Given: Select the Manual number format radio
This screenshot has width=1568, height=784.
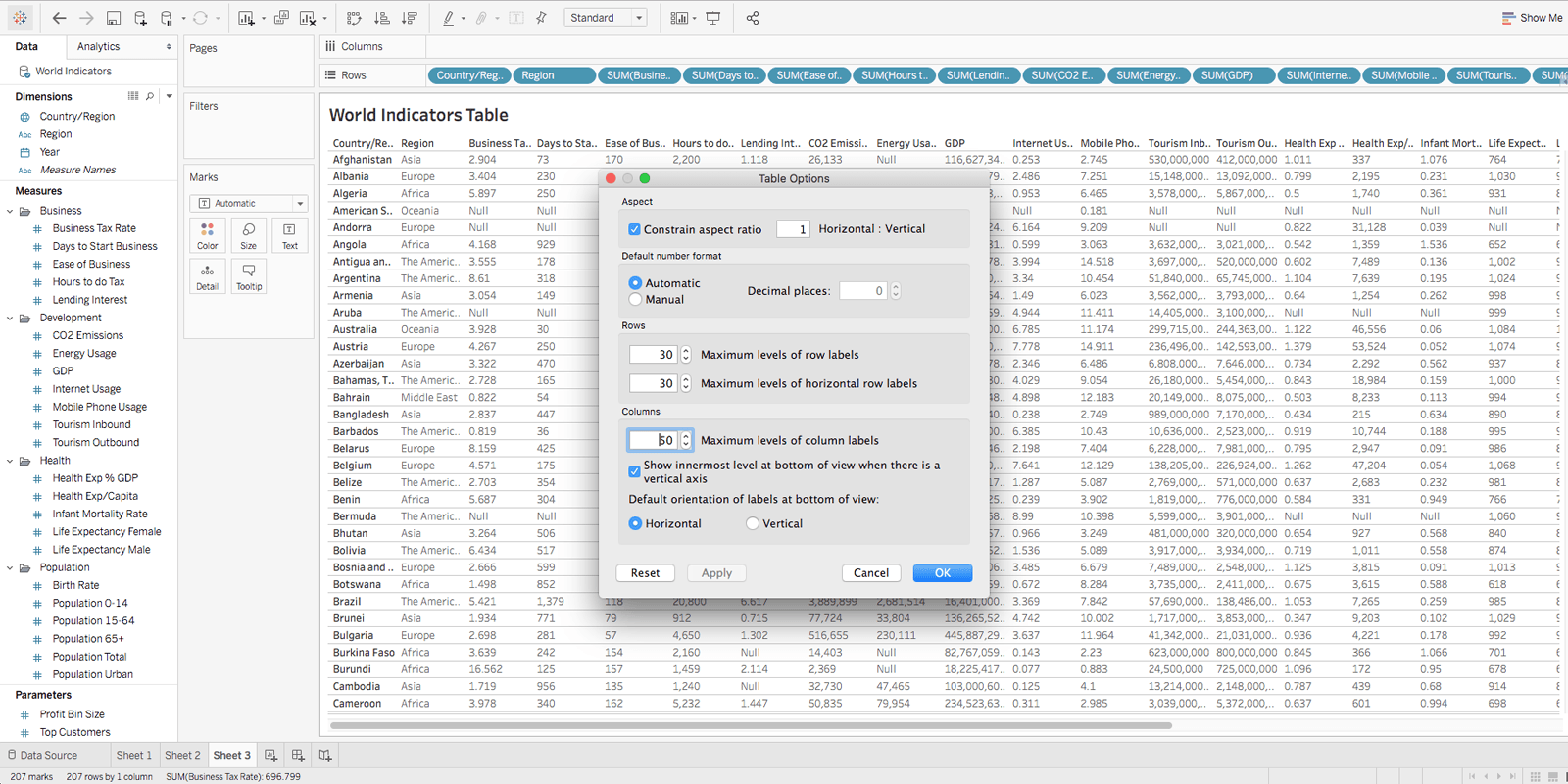Looking at the screenshot, I should [x=635, y=299].
